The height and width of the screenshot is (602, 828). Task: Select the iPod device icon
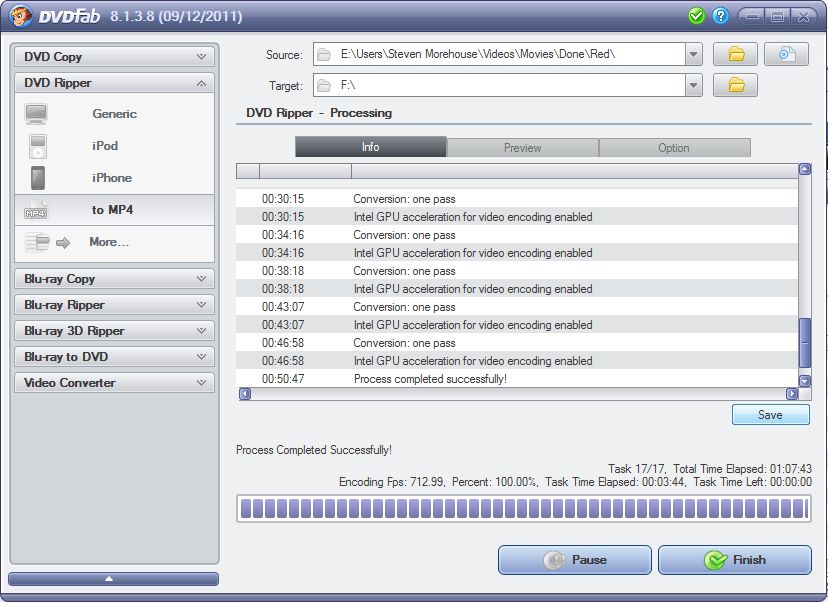point(37,146)
